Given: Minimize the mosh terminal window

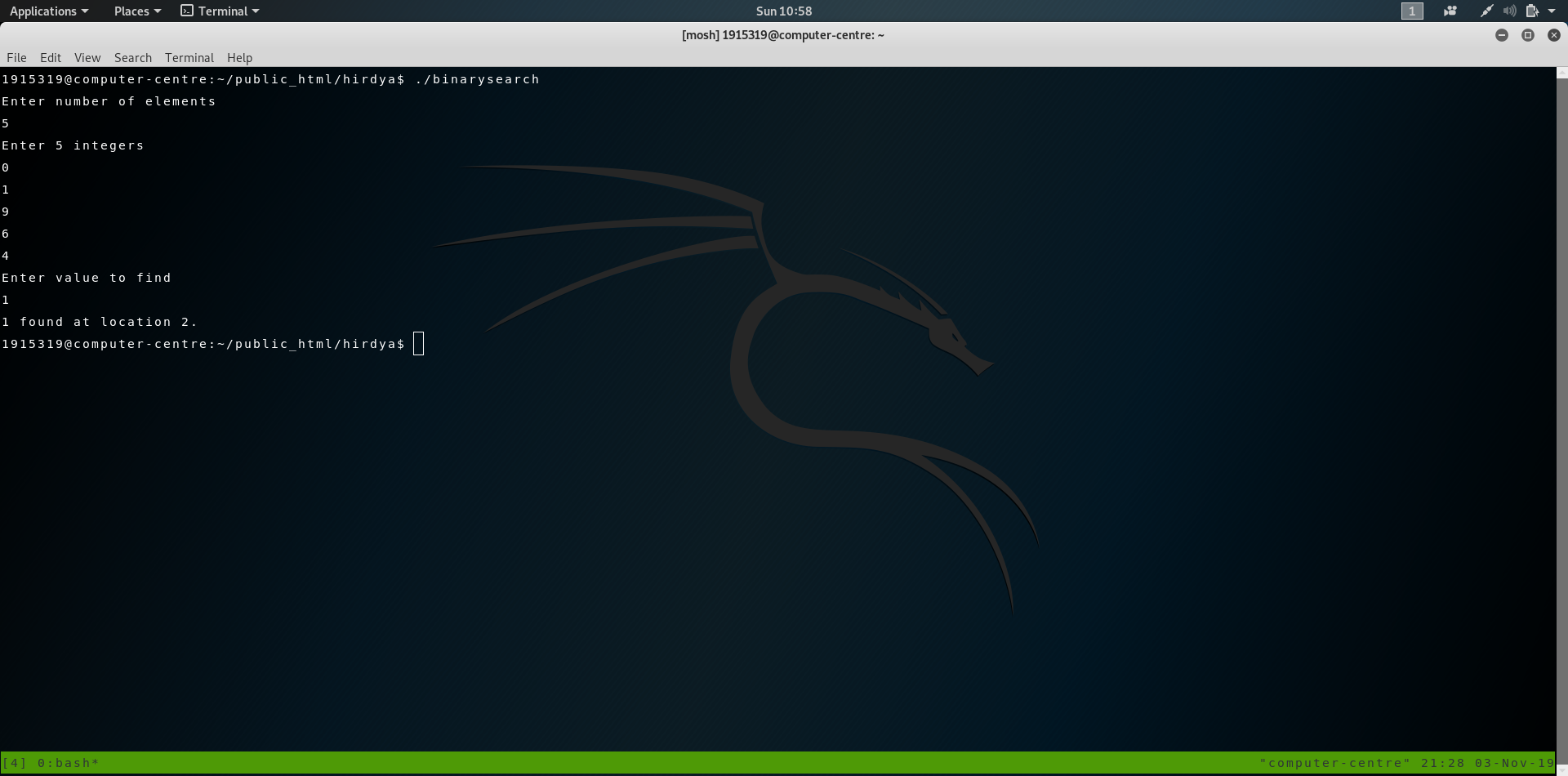Looking at the screenshot, I should point(1502,35).
